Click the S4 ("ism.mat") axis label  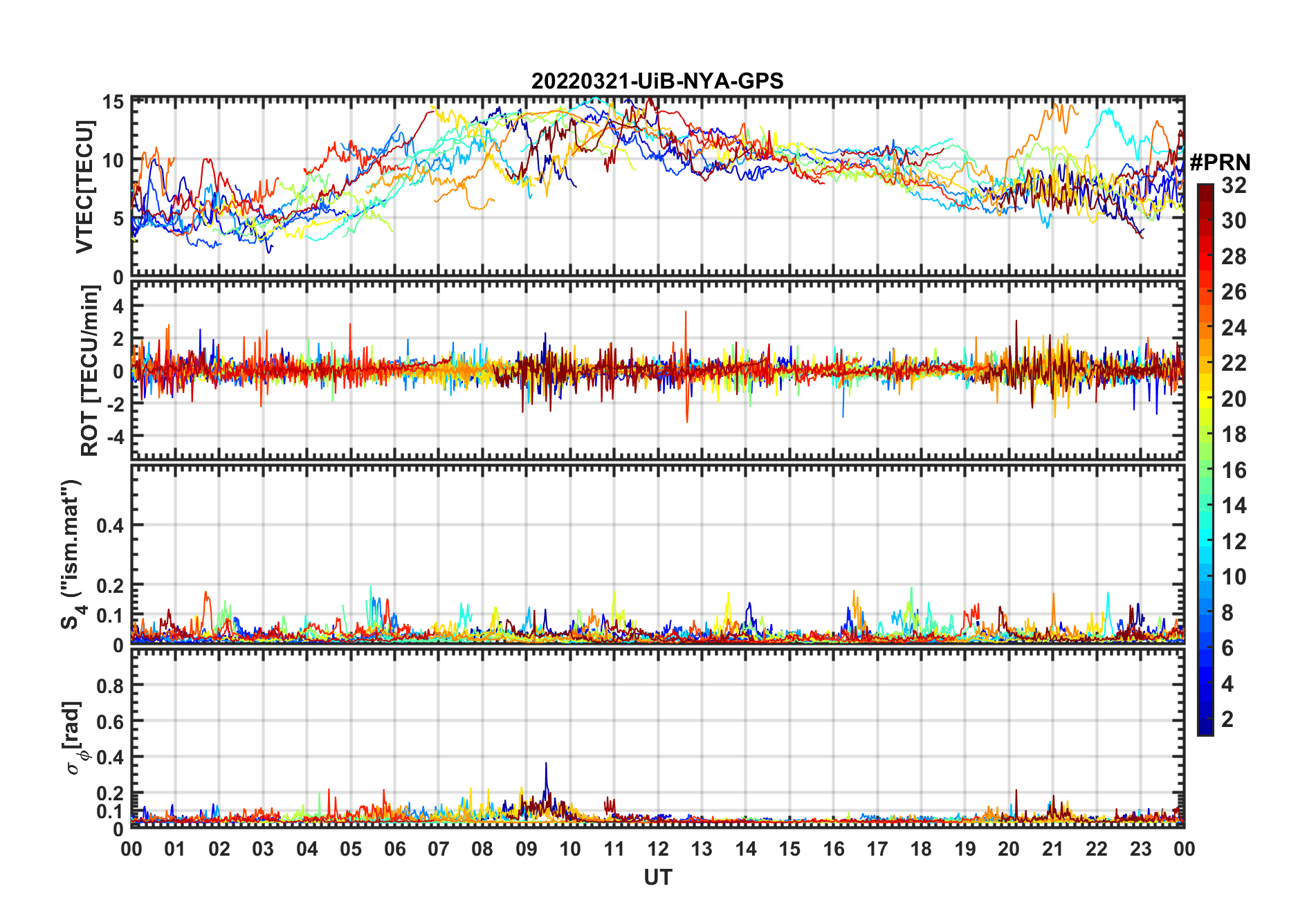tap(71, 554)
